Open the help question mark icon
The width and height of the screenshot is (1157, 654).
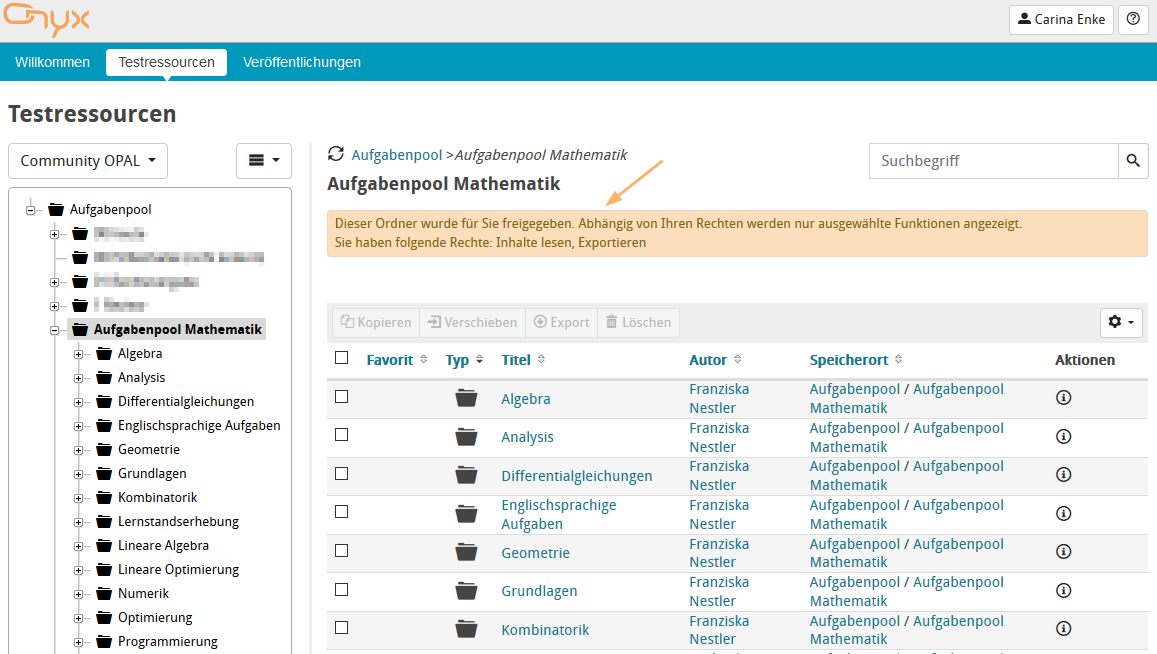pyautogui.click(x=1132, y=19)
